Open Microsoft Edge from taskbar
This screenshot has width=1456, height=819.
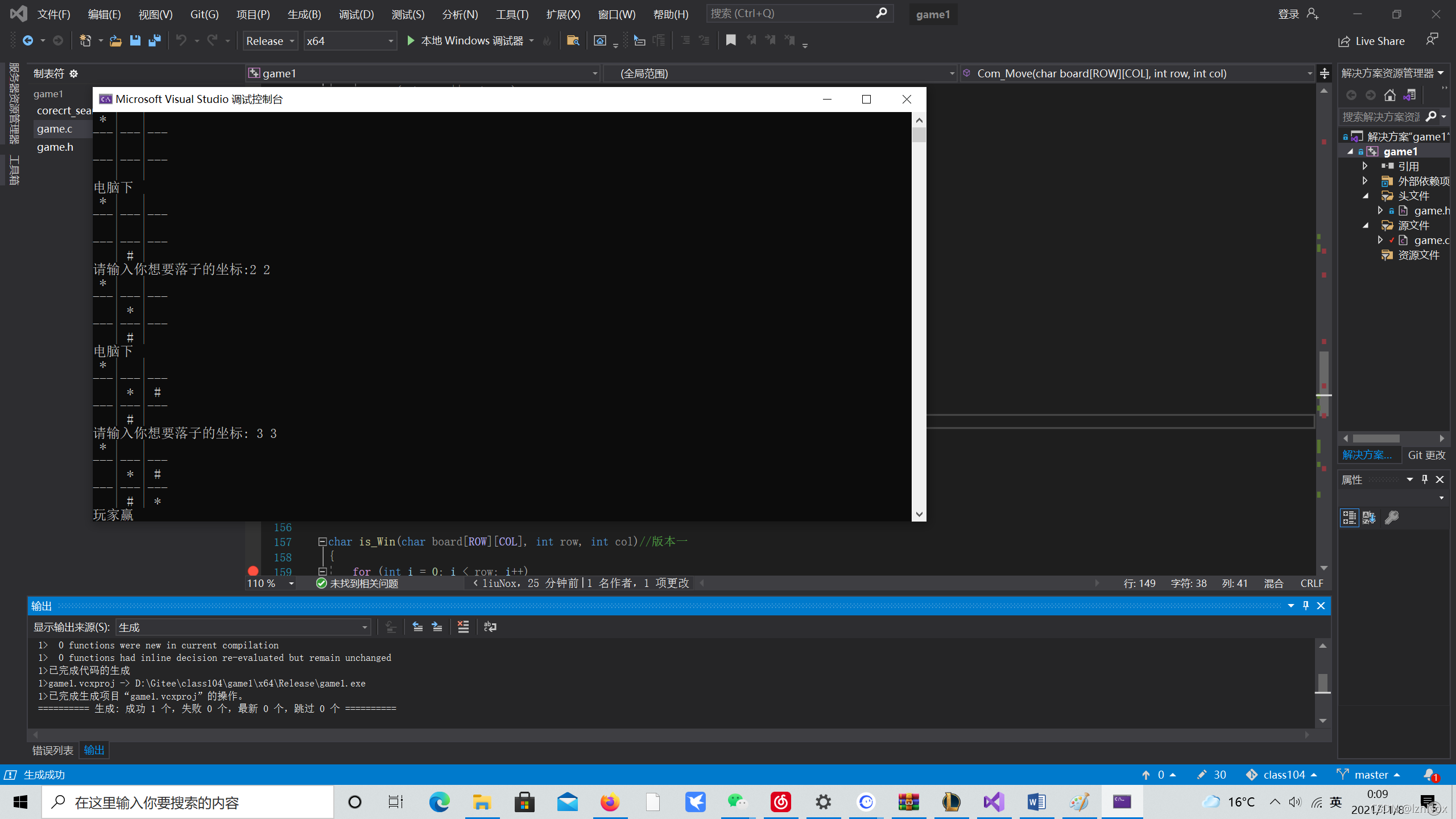439,802
